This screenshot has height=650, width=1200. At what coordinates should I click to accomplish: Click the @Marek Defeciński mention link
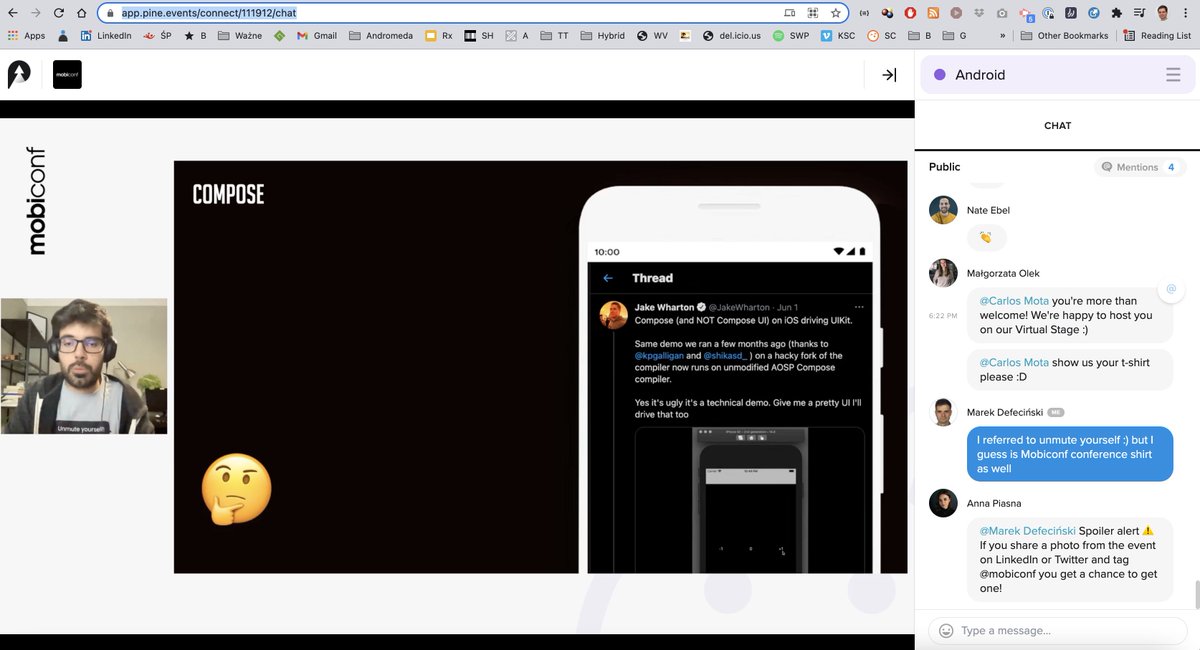(1027, 531)
